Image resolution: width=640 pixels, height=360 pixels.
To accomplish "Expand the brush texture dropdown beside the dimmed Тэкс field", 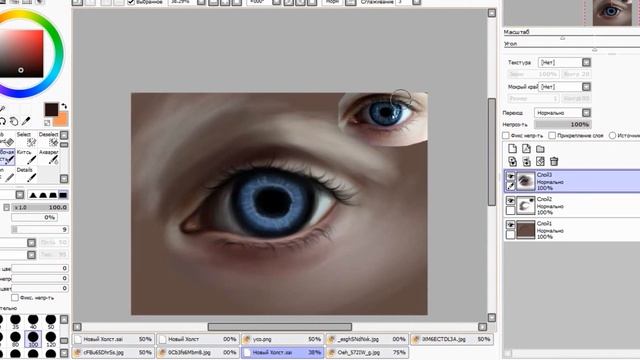I will point(31,255).
